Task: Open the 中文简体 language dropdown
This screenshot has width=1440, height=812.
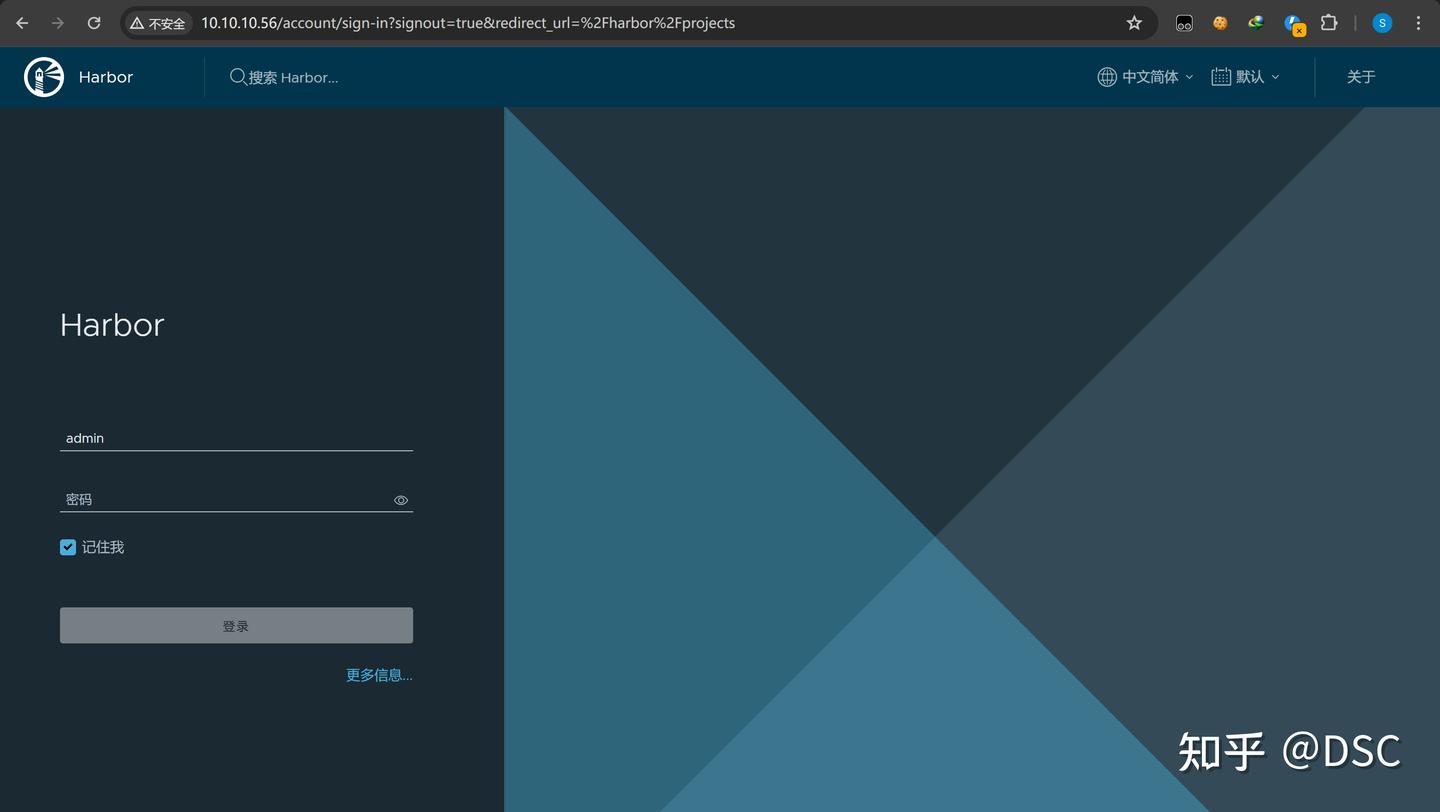Action: pos(1150,76)
